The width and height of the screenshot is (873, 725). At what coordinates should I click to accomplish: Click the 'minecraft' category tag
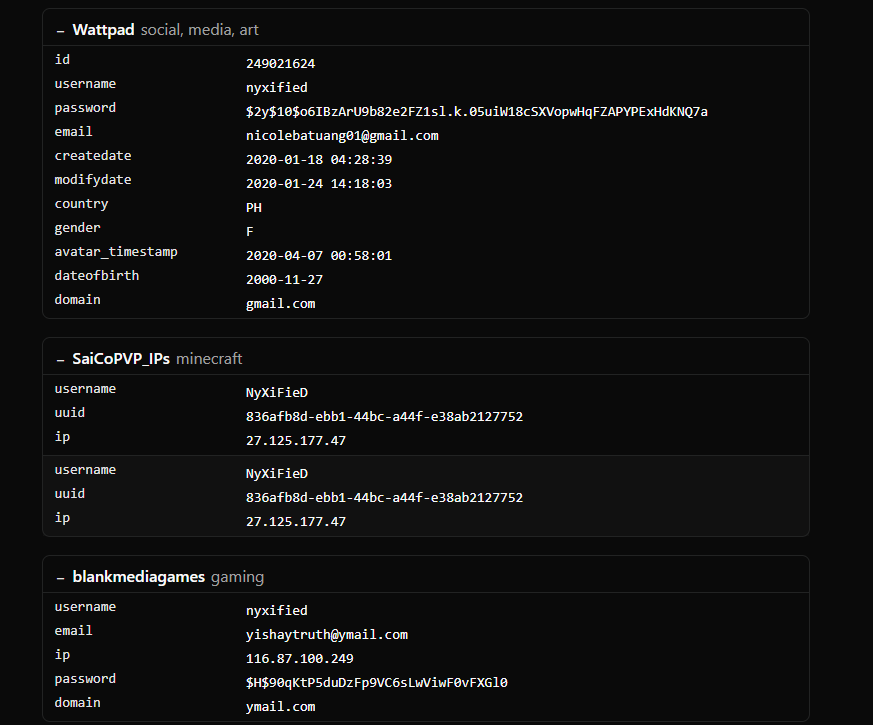(x=209, y=359)
